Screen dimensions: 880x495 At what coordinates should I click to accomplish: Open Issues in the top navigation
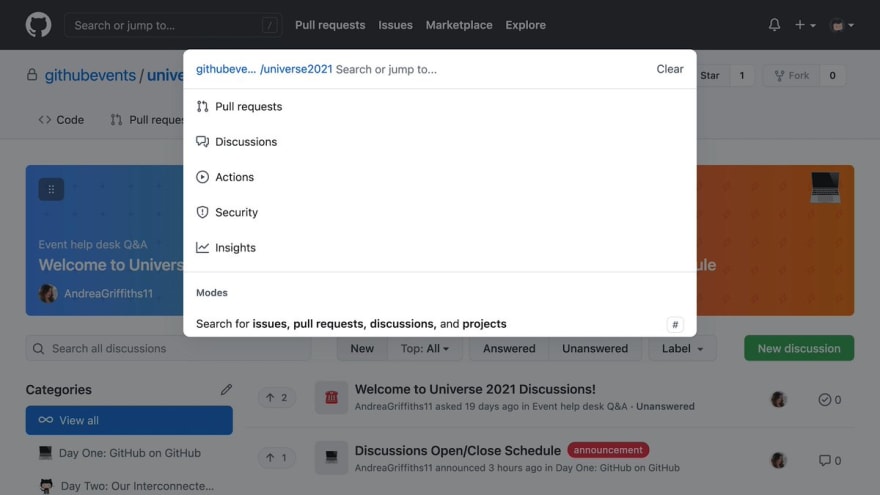[395, 25]
